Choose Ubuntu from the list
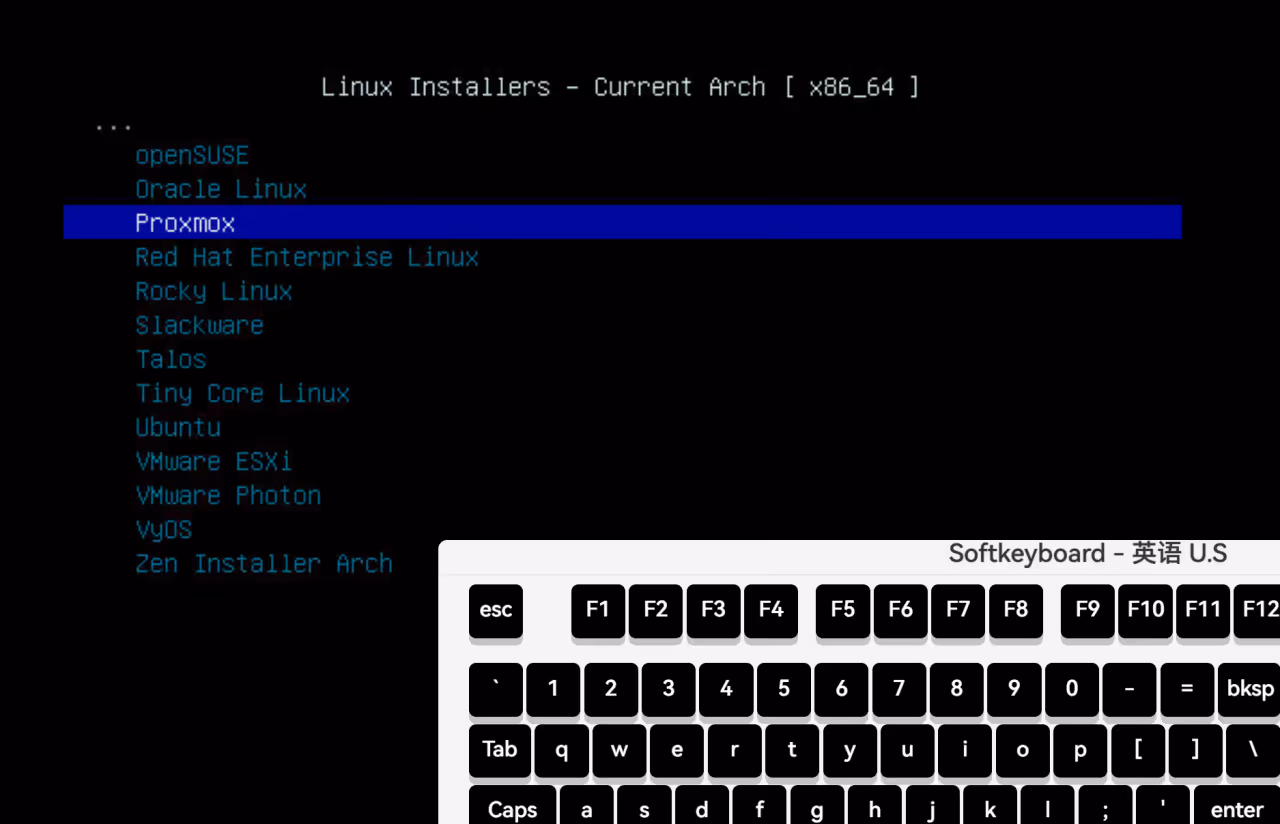The height and width of the screenshot is (824, 1280). point(178,428)
